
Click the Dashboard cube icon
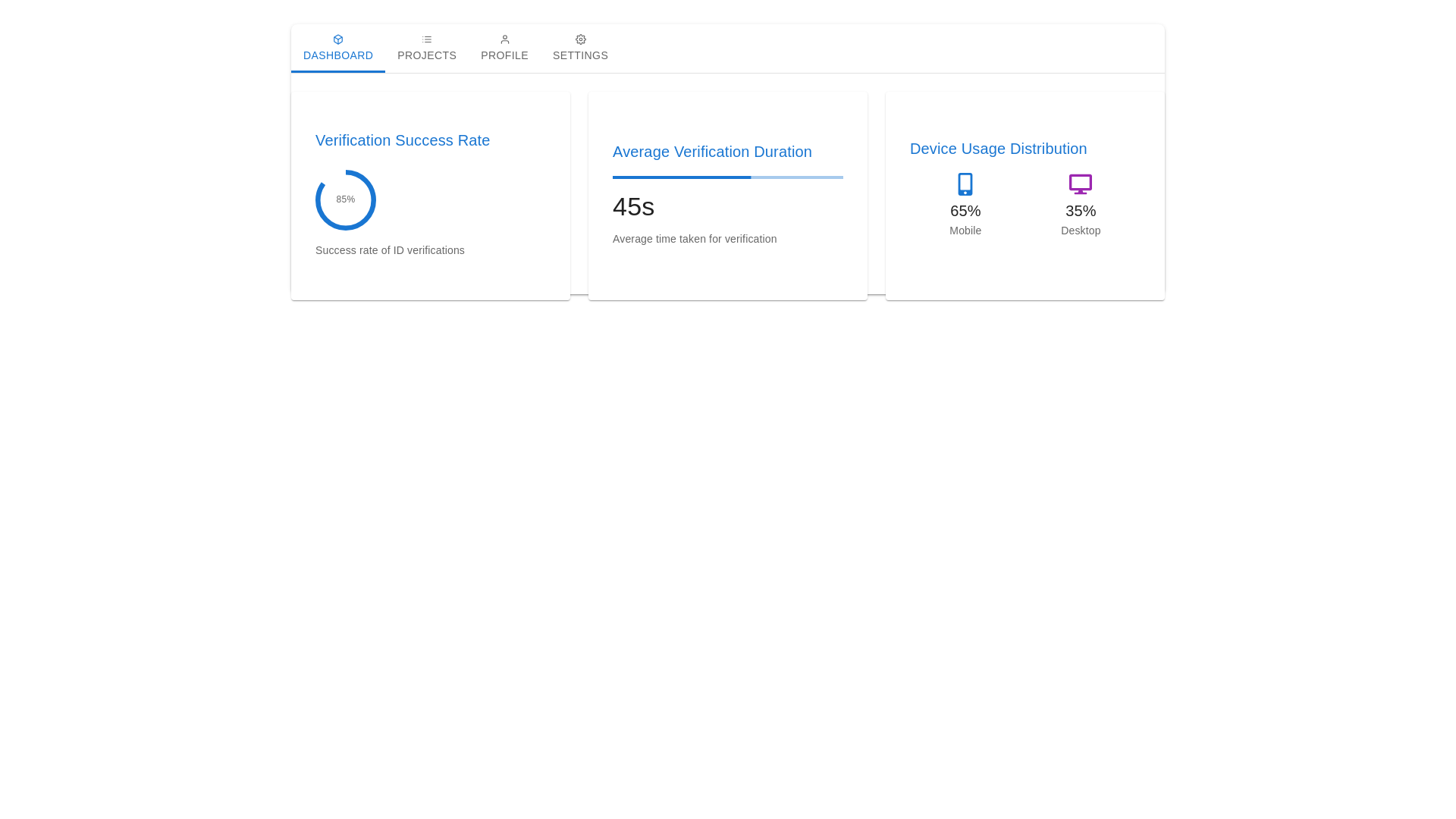[338, 39]
